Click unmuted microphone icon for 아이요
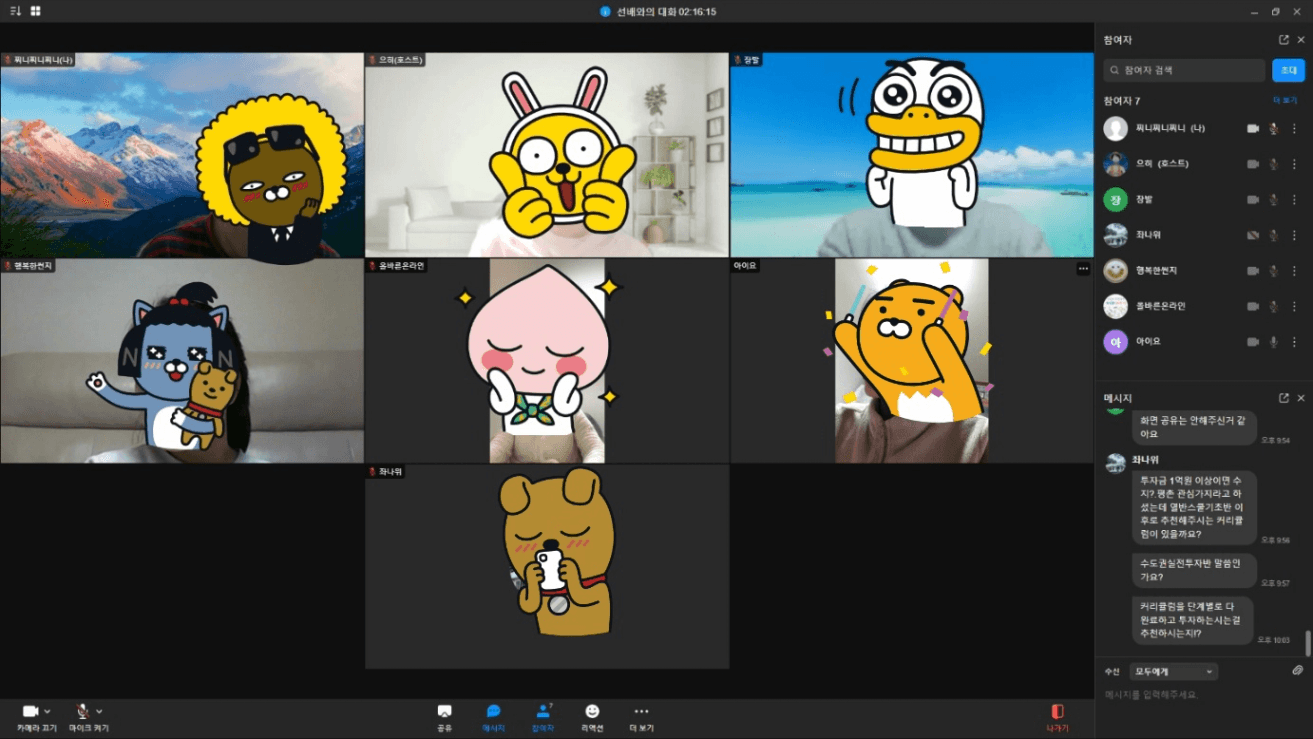This screenshot has width=1313, height=739. pos(1274,342)
